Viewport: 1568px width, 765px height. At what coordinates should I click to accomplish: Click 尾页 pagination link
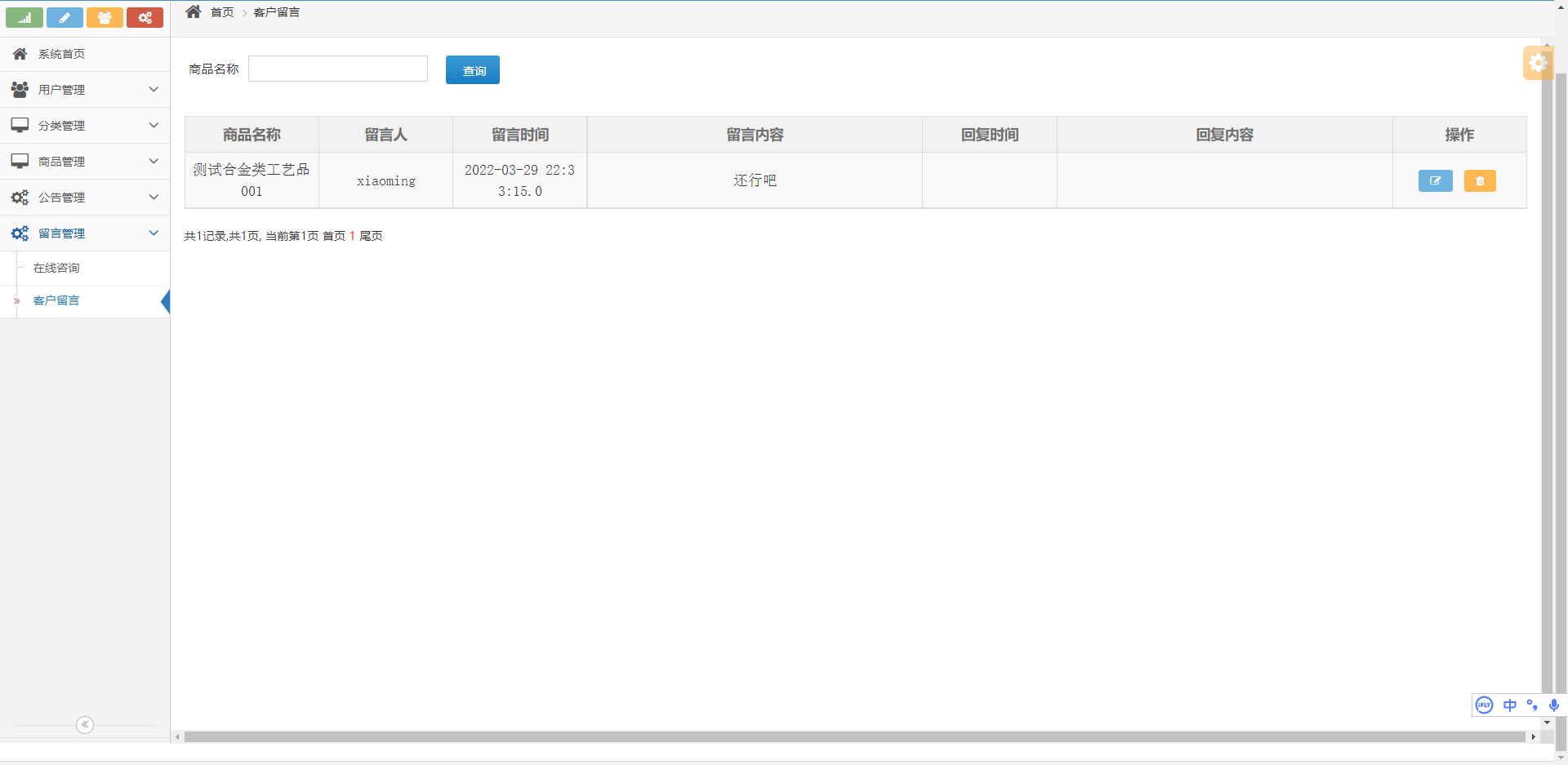[371, 236]
